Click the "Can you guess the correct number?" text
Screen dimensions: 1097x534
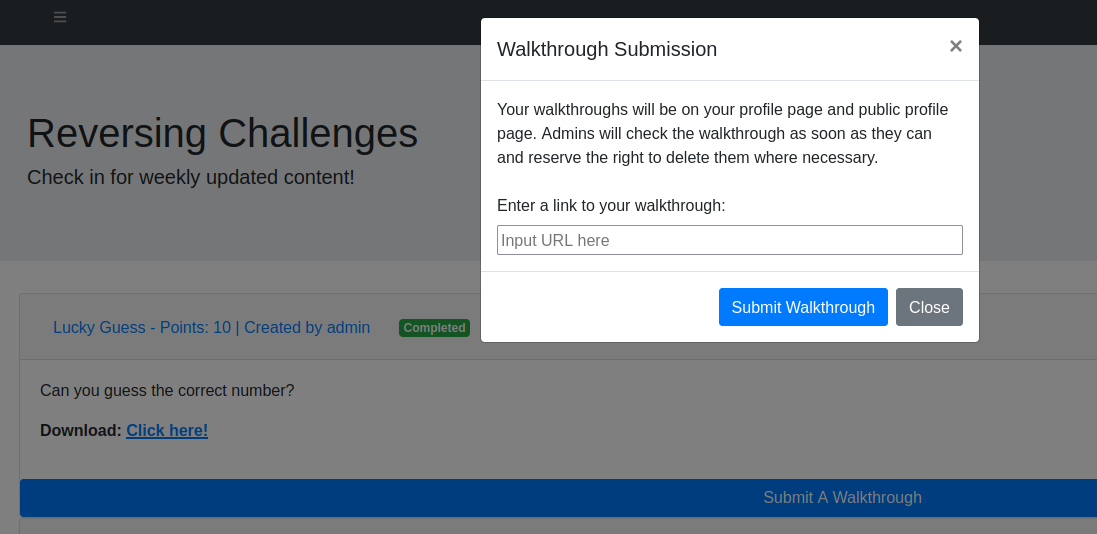click(x=167, y=390)
